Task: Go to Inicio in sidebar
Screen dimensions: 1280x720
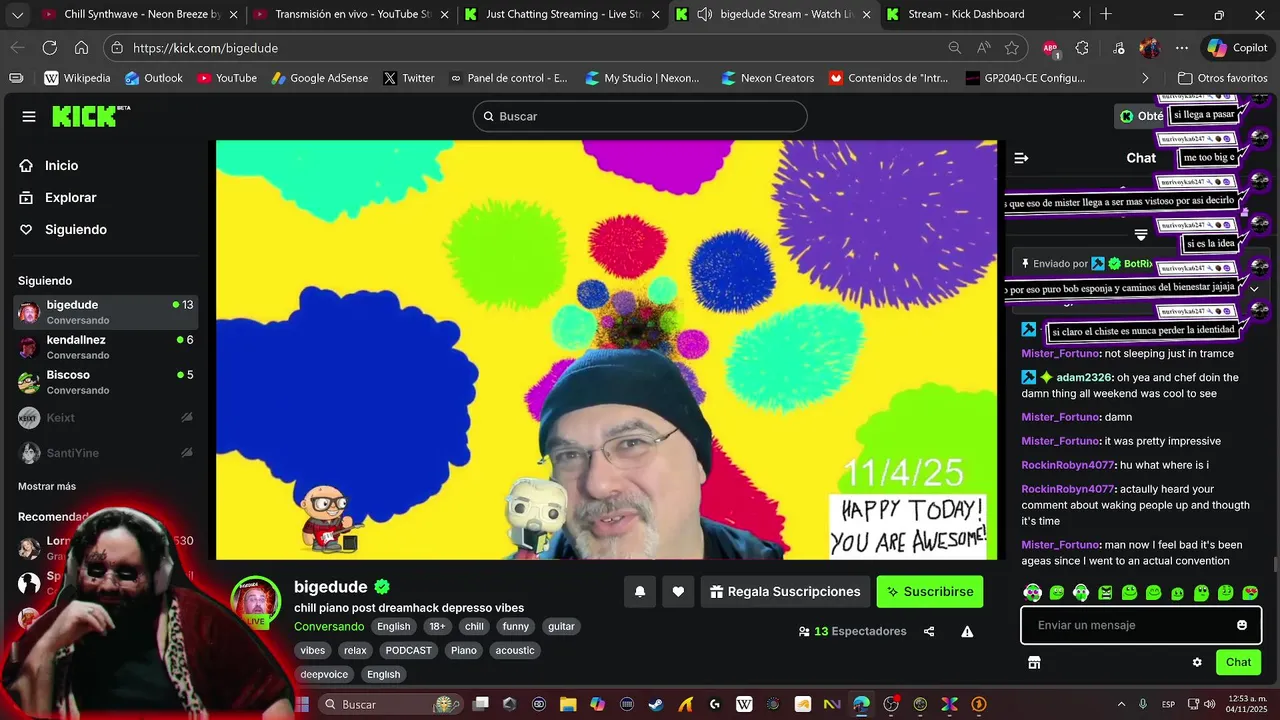Action: (x=61, y=166)
